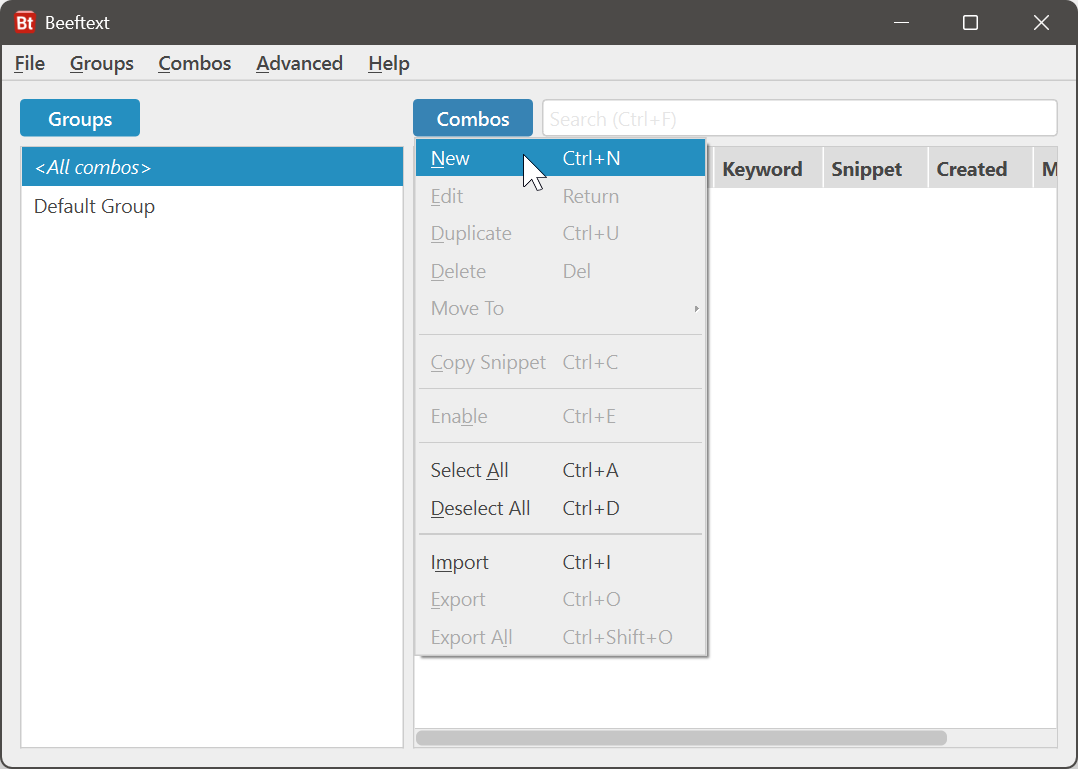Screen dimensions: 1078x769
Task: Choose Select All from the menu
Action: 561,470
